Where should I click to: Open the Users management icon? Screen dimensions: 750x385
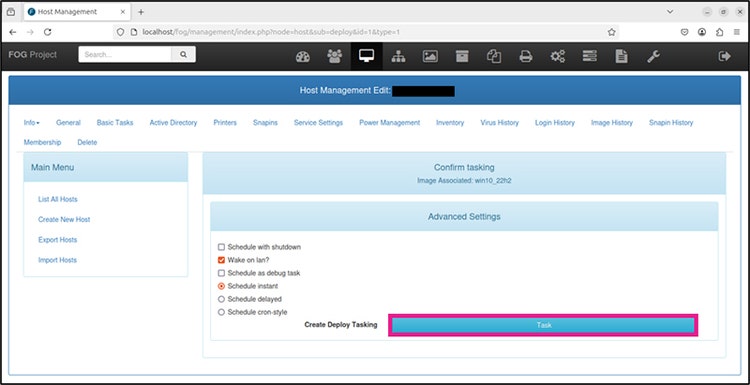[334, 56]
